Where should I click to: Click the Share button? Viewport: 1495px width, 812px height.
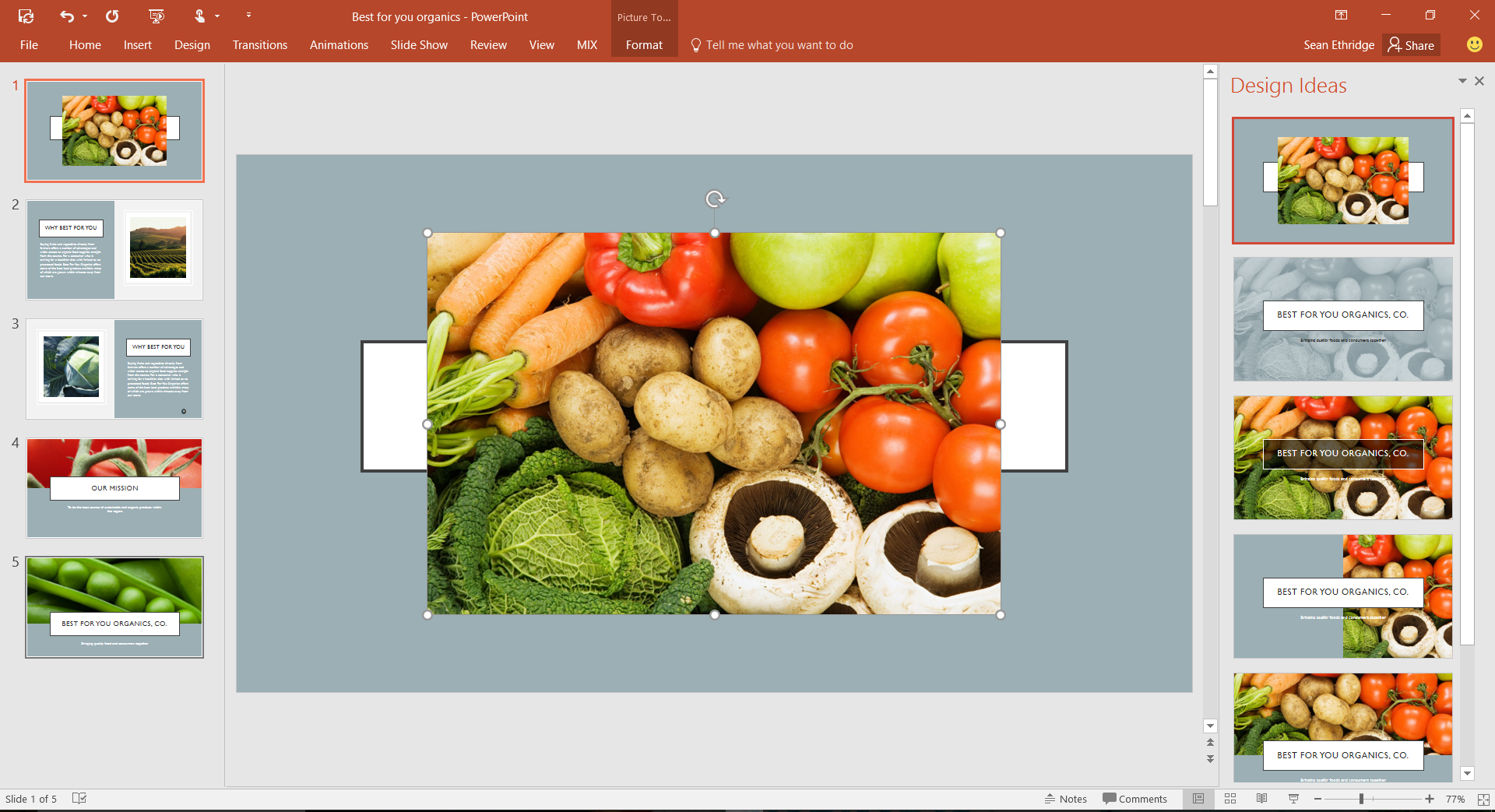click(x=1411, y=45)
